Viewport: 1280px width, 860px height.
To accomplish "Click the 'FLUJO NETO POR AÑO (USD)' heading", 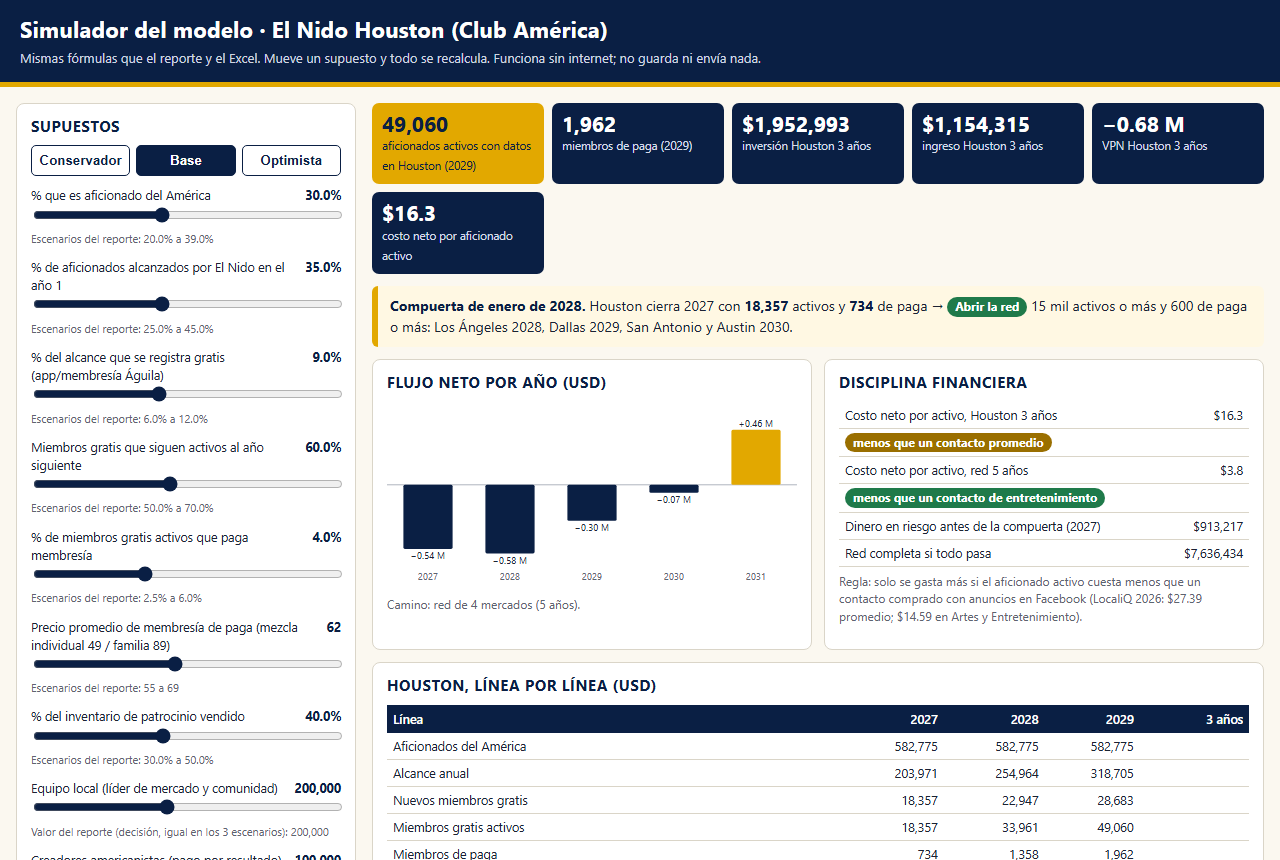I will pyautogui.click(x=496, y=383).
